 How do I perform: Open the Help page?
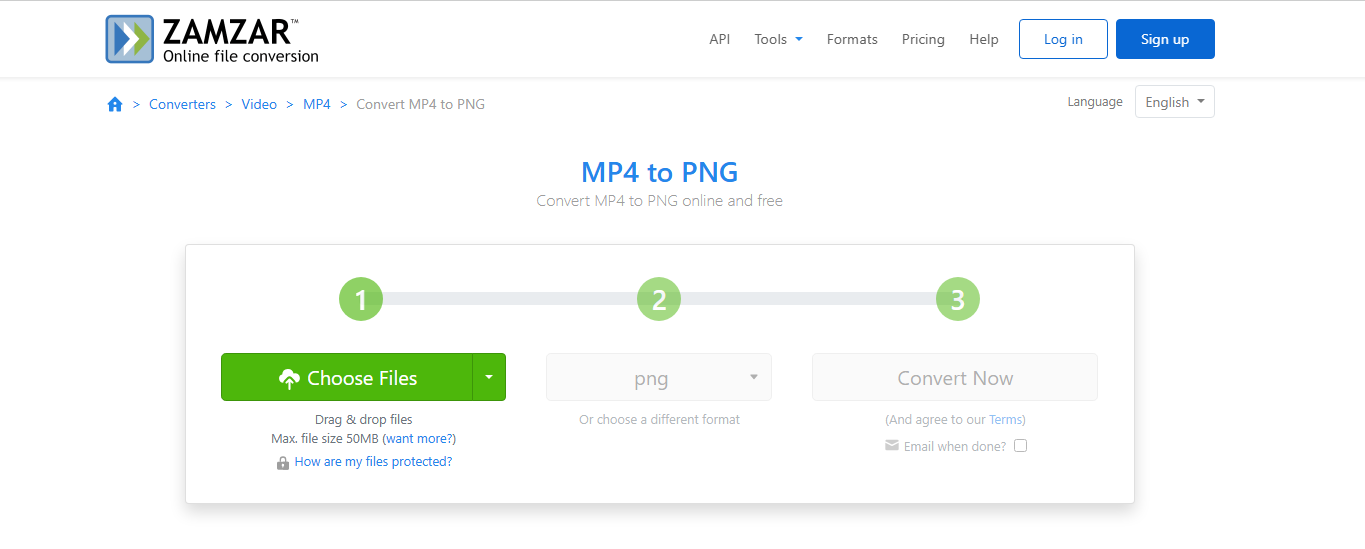(984, 39)
